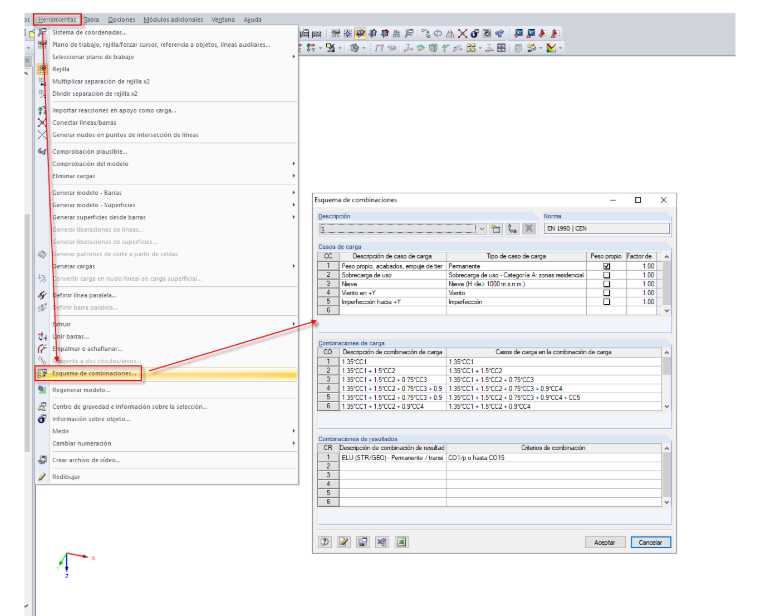The width and height of the screenshot is (760, 616).
Task: Click the highlighted work plane toolbar icon
Action: [x=360, y=33]
